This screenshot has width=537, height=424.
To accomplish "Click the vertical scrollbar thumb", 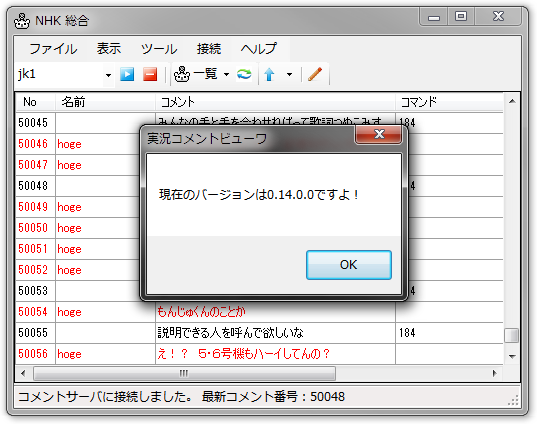I will (512, 335).
